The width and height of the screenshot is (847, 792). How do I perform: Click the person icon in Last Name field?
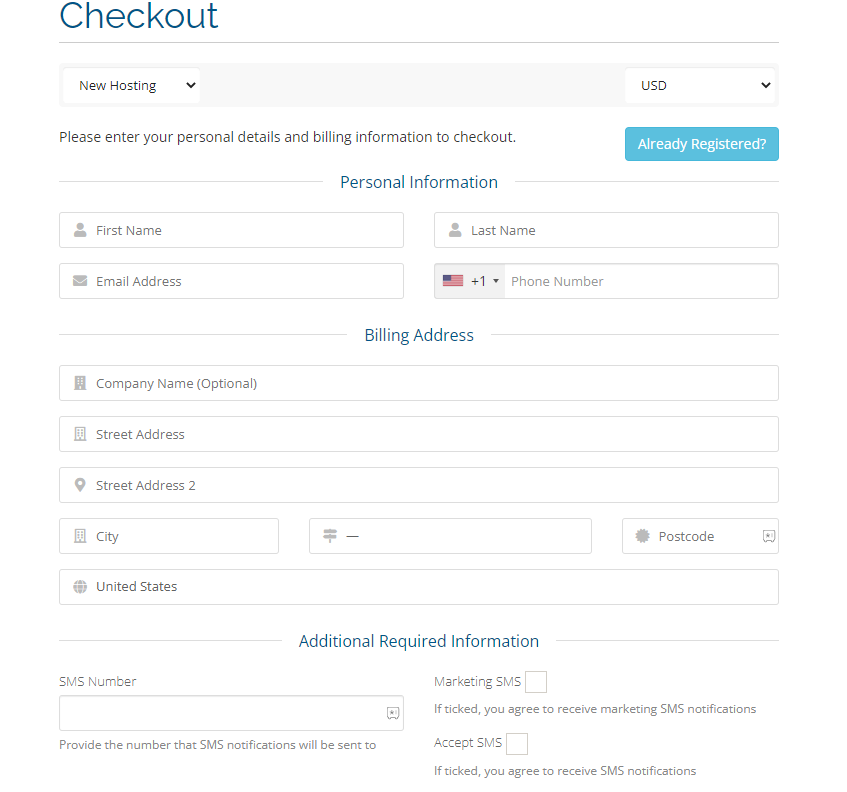(x=454, y=230)
